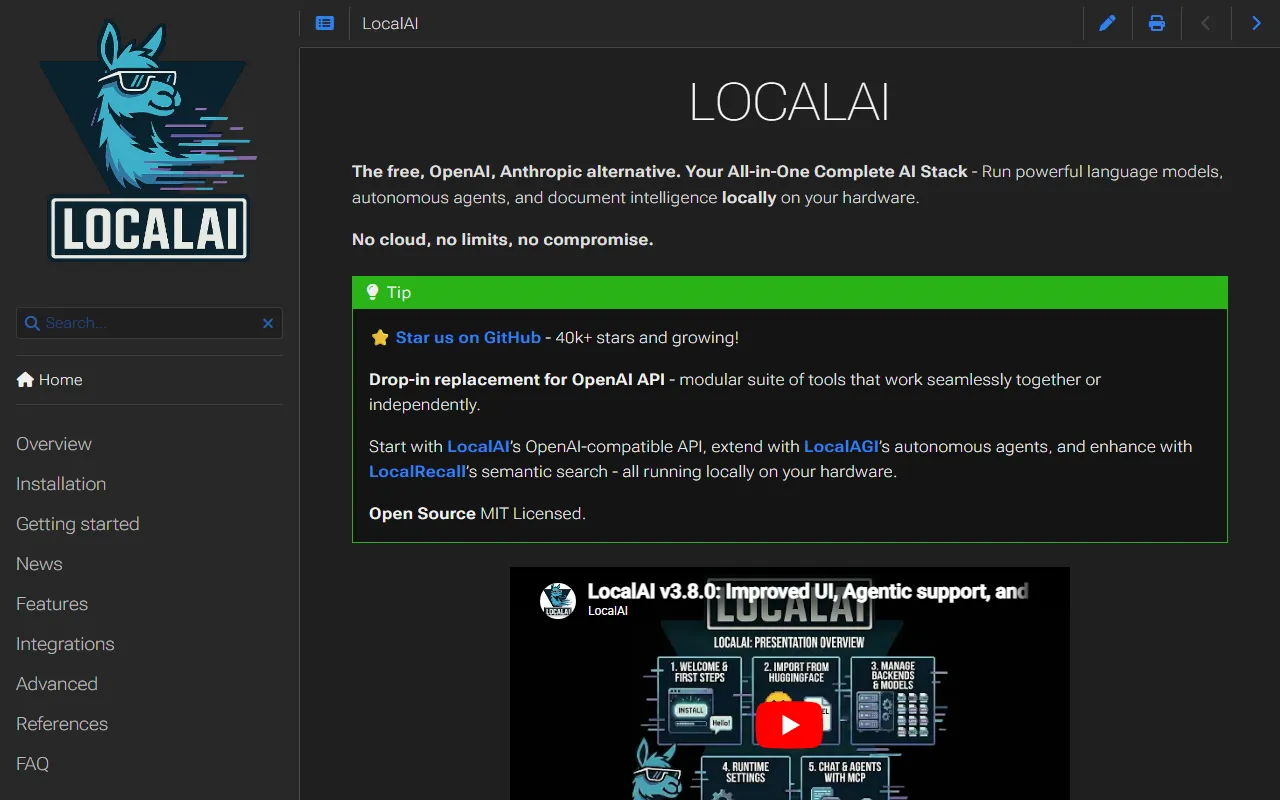
Task: Open the Star us on GitHub link
Action: (x=466, y=338)
